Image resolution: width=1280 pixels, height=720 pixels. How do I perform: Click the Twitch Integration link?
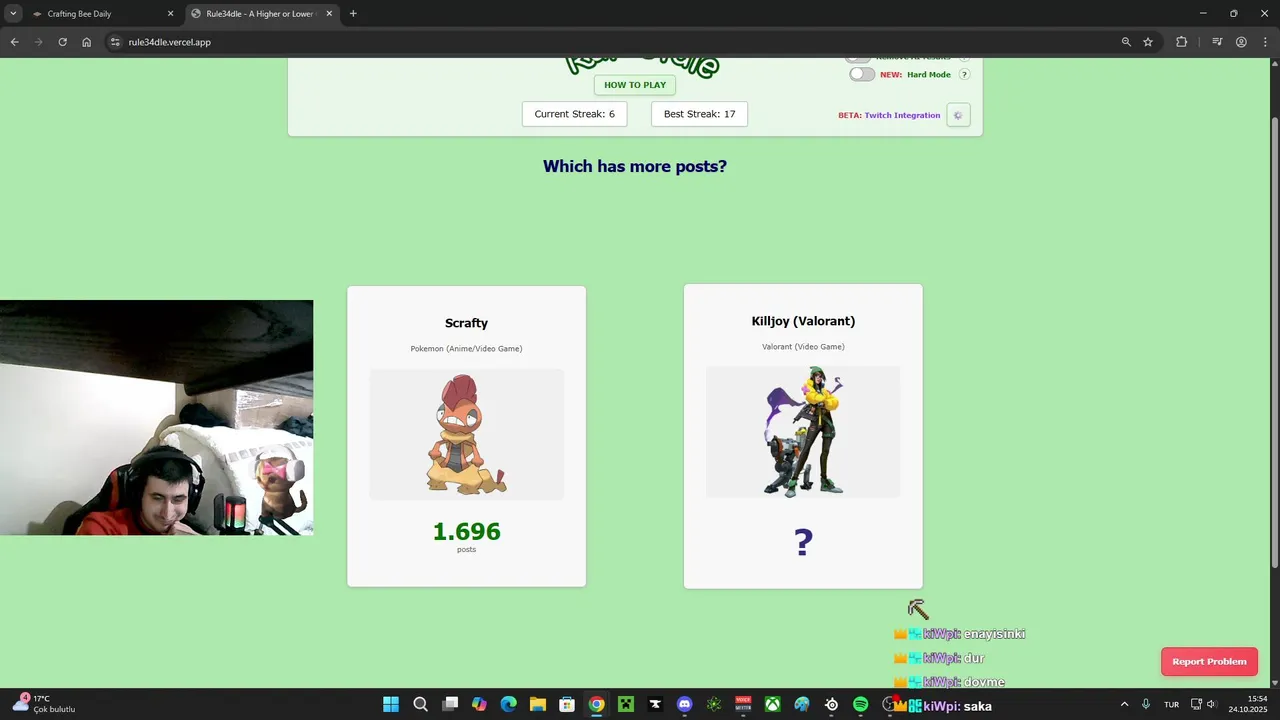point(902,115)
